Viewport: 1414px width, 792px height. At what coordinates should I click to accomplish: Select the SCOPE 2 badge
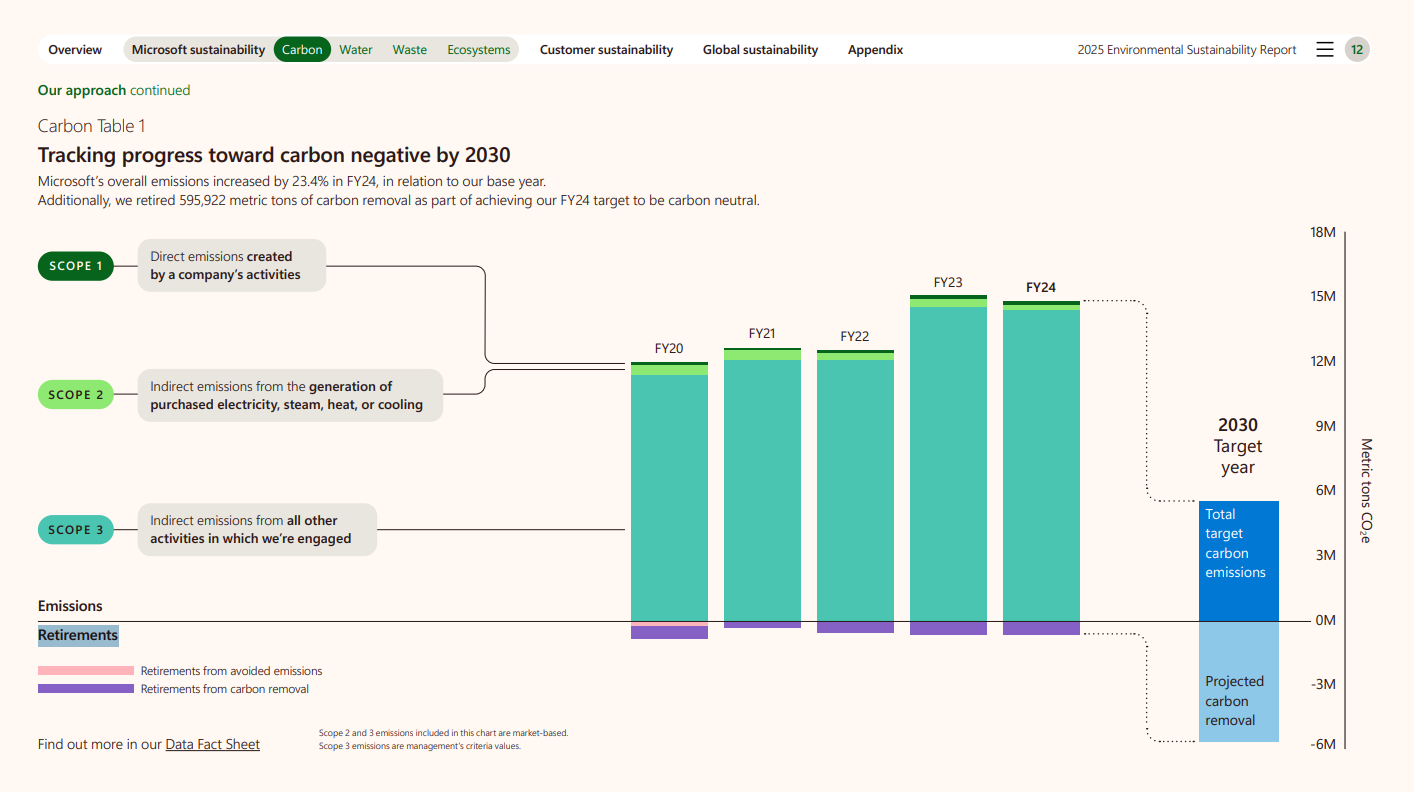(x=76, y=395)
